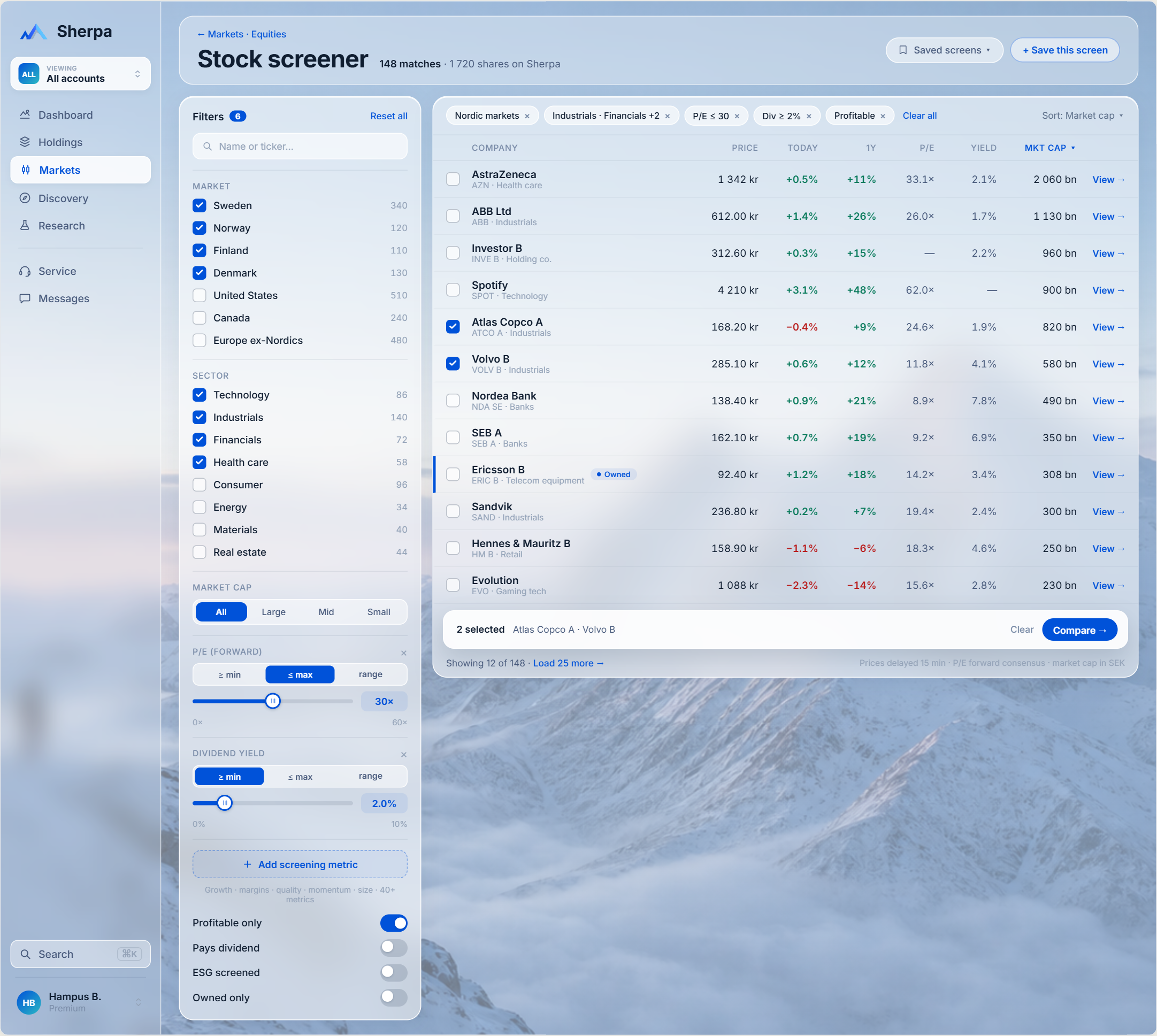
Task: Check the United States market checkbox
Action: (200, 295)
